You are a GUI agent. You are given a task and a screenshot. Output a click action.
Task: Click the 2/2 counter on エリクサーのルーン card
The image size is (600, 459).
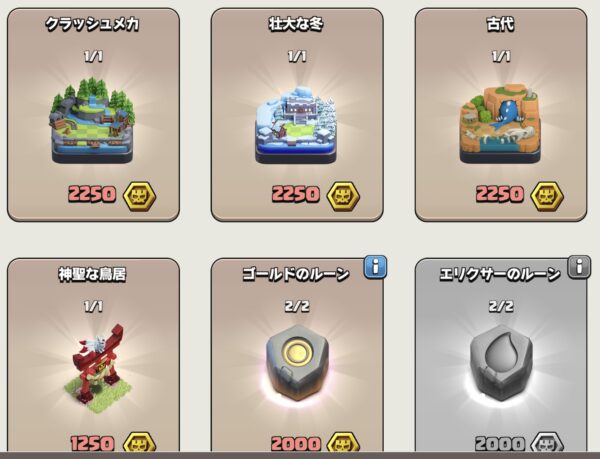tap(501, 306)
